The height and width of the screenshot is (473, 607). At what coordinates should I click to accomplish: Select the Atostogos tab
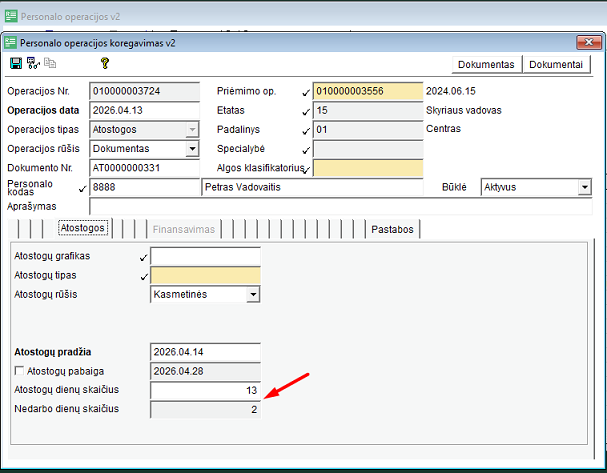point(83,229)
